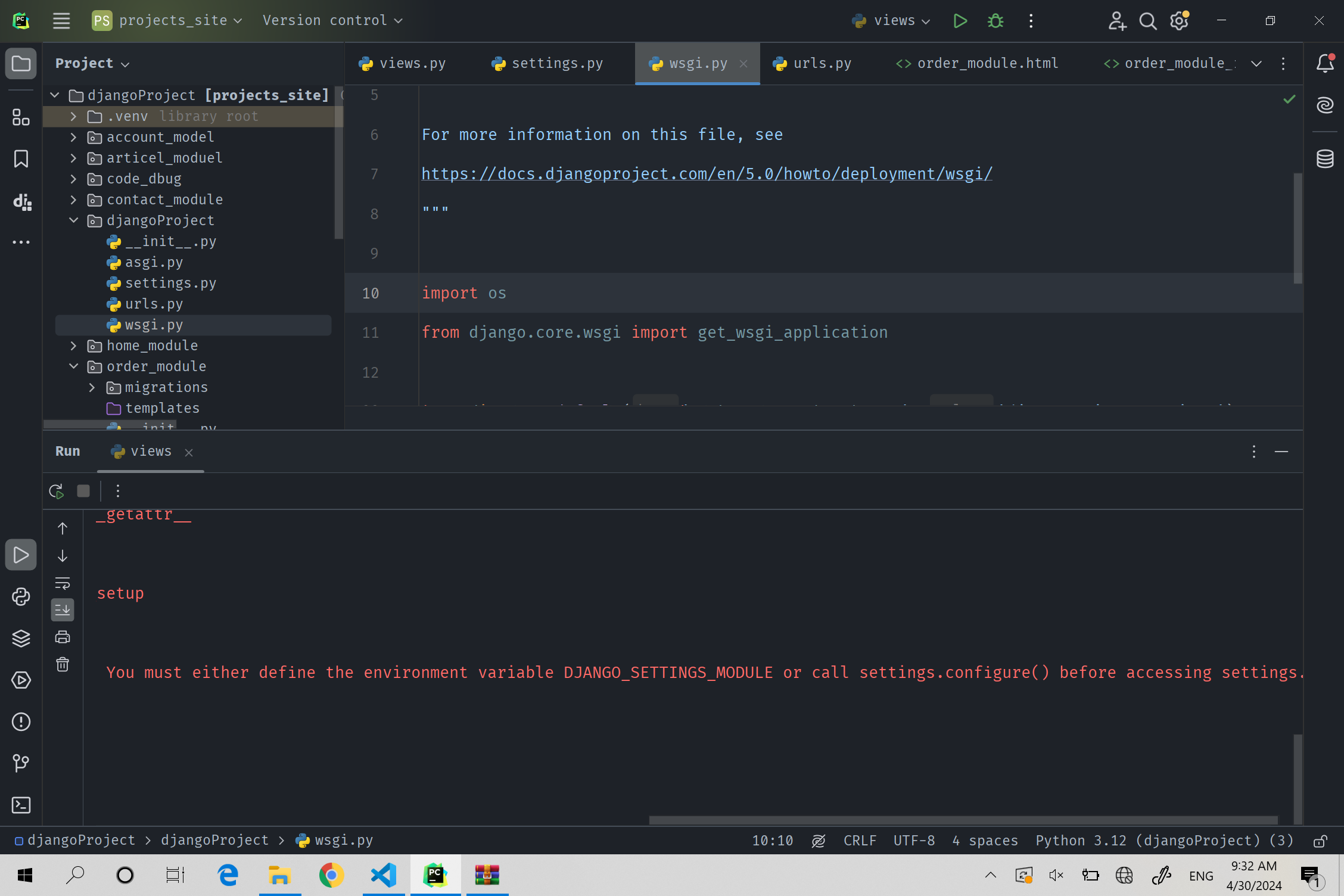Open the Bookmarks tool window

pos(21,159)
